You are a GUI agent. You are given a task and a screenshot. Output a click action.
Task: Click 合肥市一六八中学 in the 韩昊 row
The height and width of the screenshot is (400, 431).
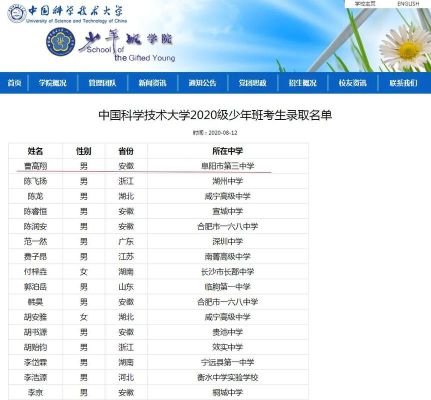[x=228, y=302]
